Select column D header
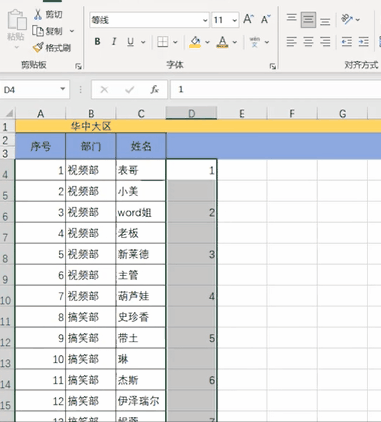This screenshot has height=422, width=381. (191, 114)
